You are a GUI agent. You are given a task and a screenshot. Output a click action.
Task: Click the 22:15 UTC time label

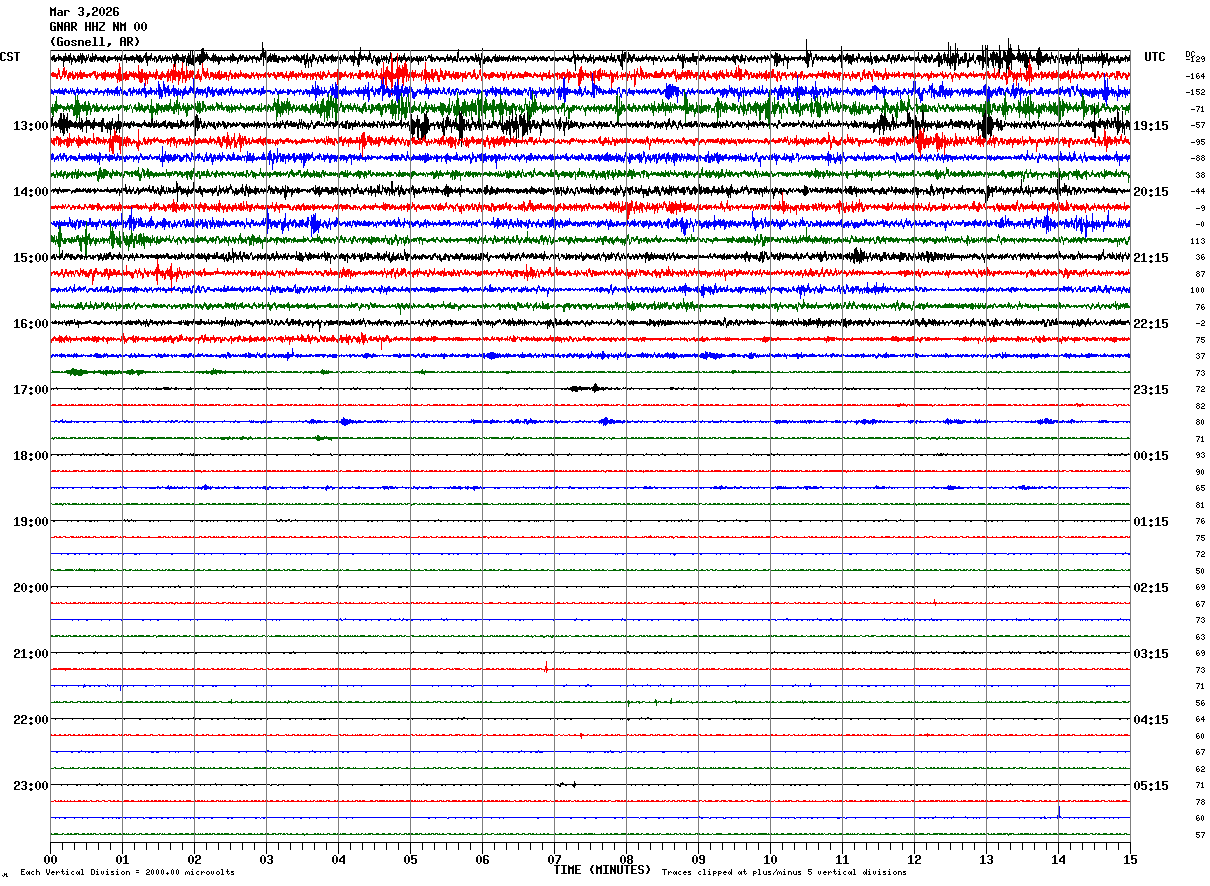pyautogui.click(x=1151, y=324)
